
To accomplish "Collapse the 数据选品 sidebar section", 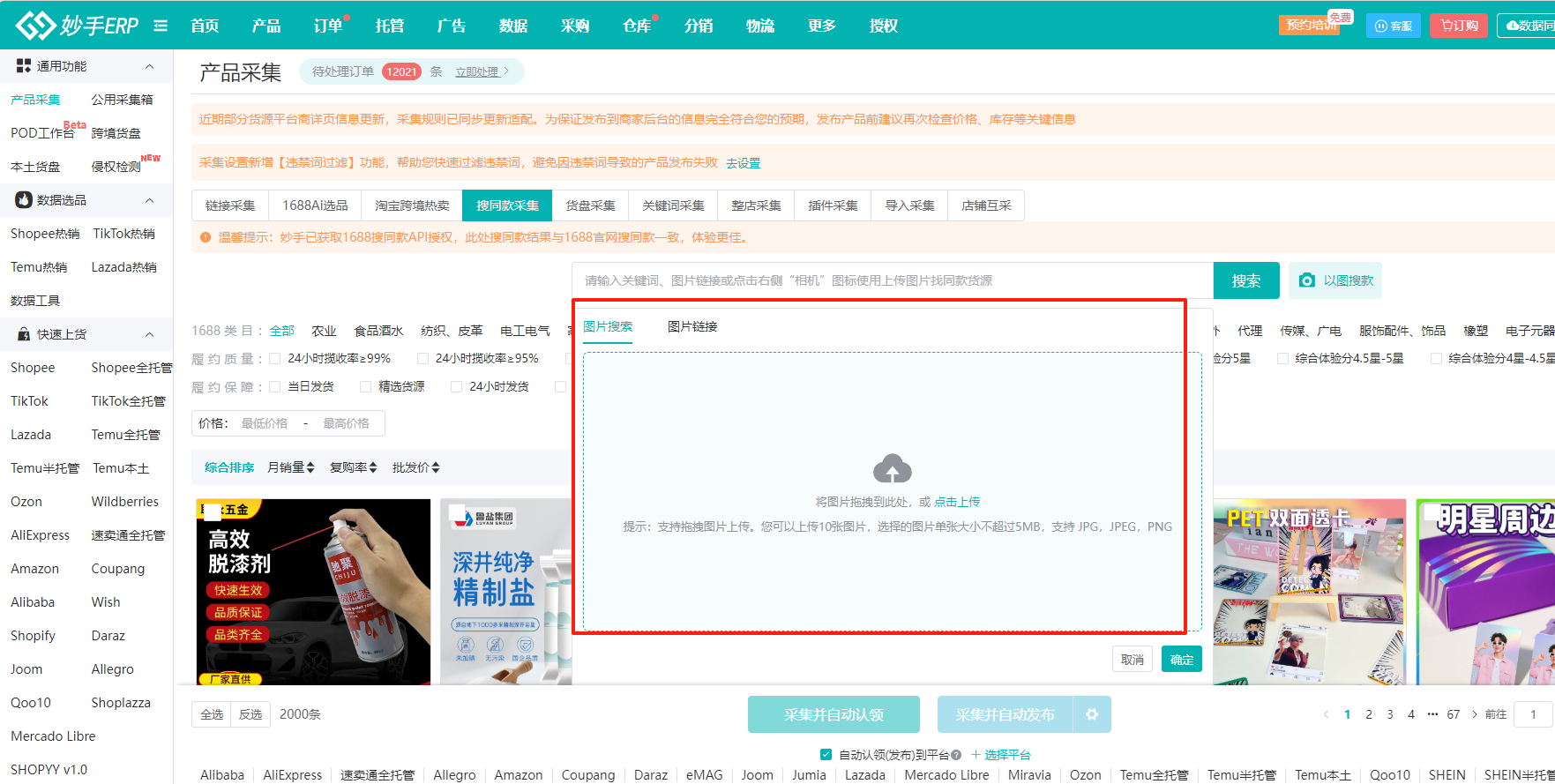I will [149, 200].
